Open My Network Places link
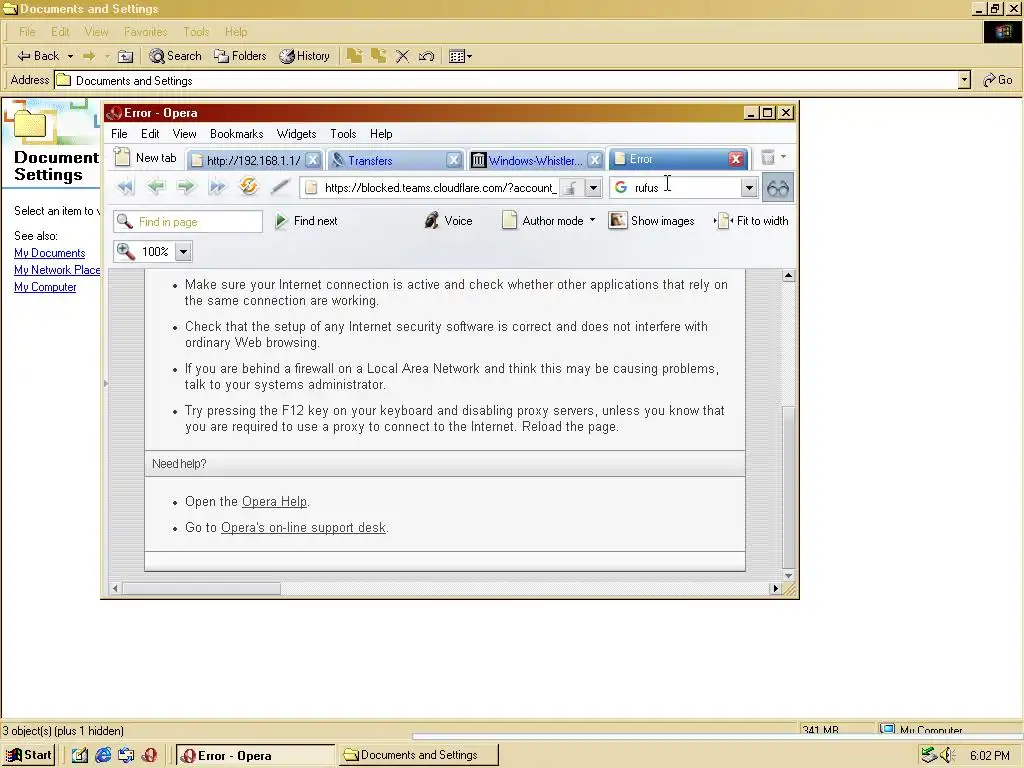Screen dimensions: 1024x768 [57, 270]
